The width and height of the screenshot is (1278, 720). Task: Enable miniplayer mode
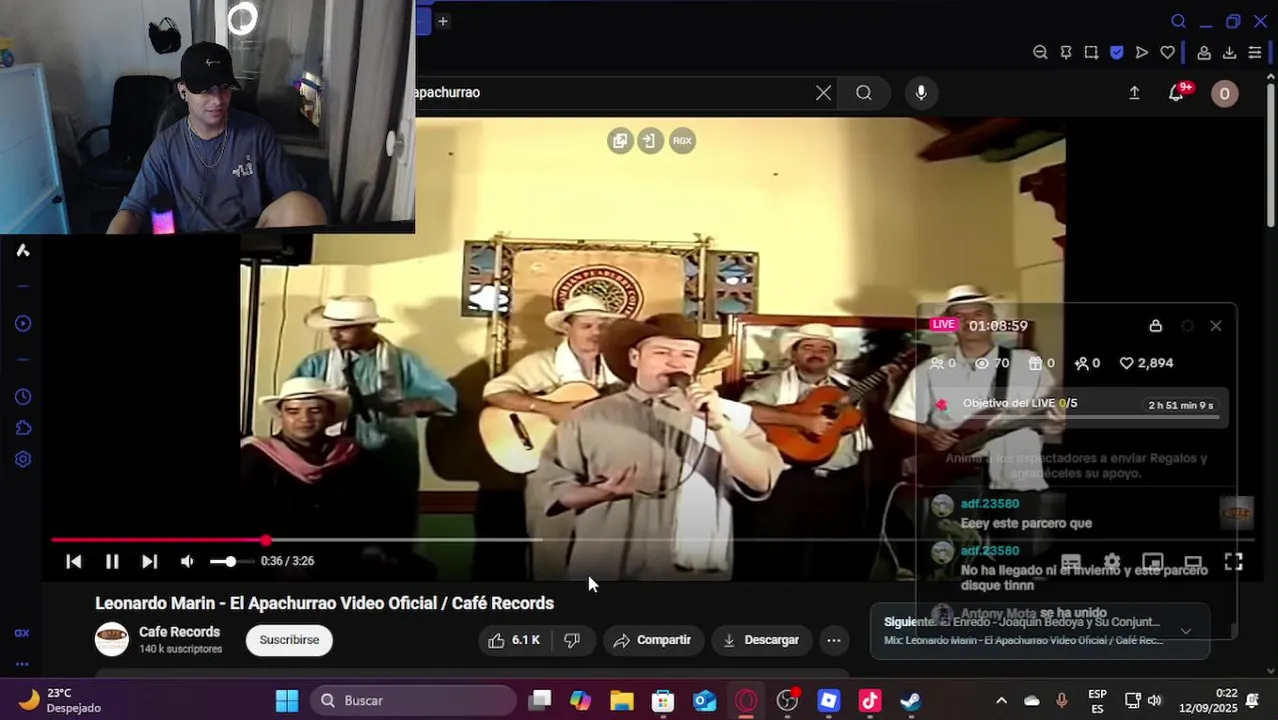1153,562
